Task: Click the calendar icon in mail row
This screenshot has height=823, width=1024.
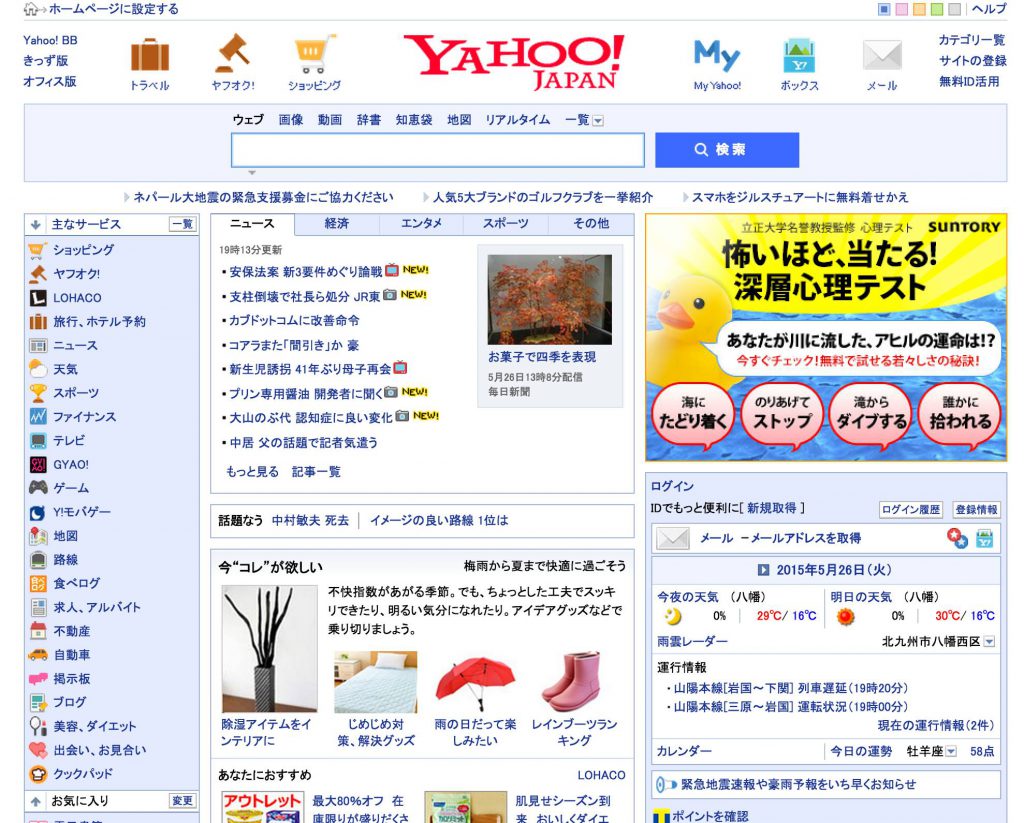Action: (984, 539)
